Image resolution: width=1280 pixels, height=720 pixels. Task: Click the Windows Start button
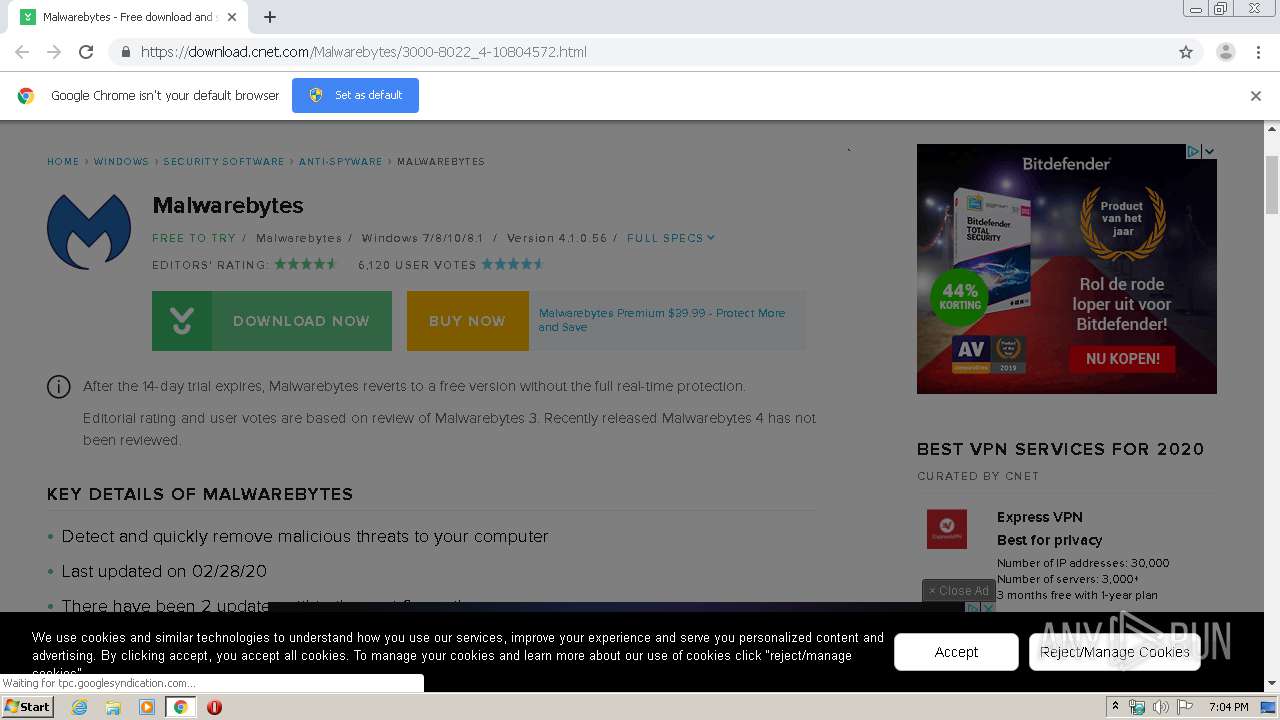27,707
